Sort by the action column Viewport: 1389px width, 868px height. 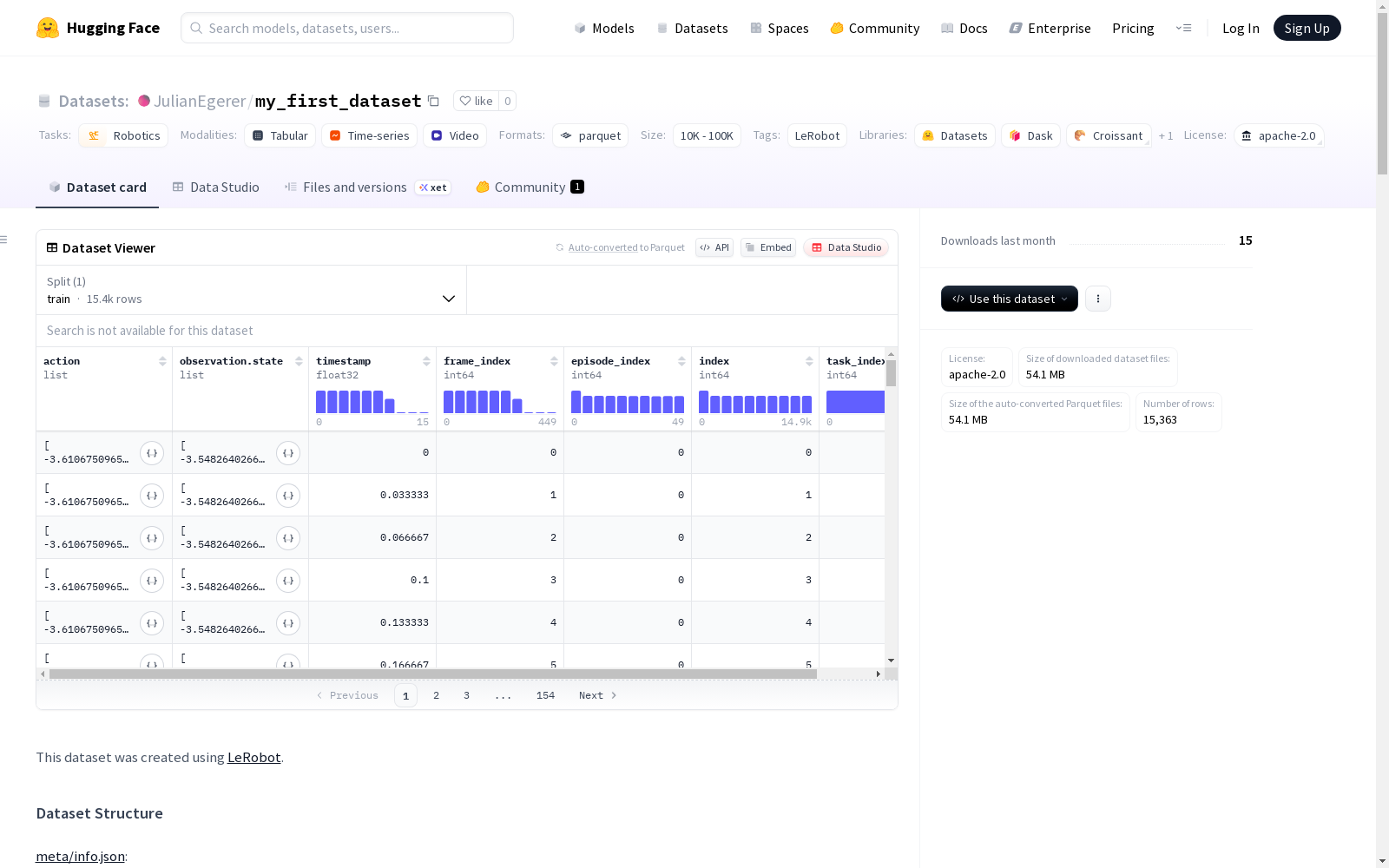[162, 361]
